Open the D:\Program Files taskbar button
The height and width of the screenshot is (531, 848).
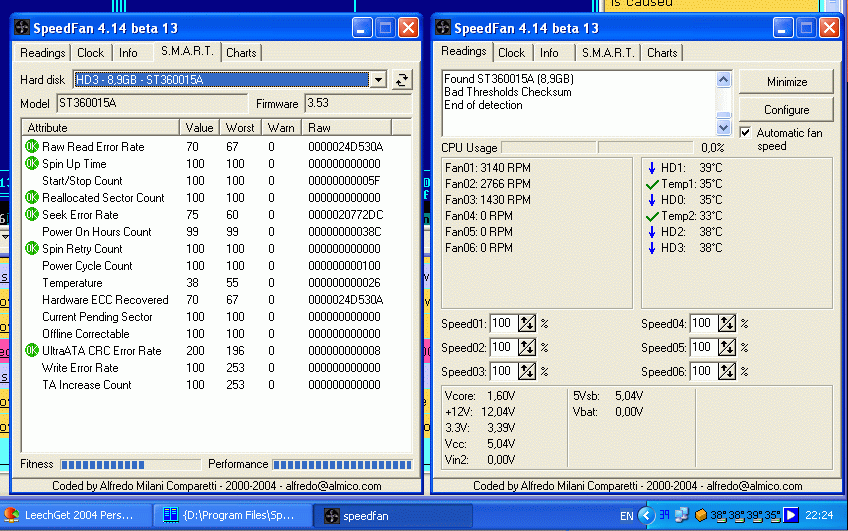(x=233, y=515)
